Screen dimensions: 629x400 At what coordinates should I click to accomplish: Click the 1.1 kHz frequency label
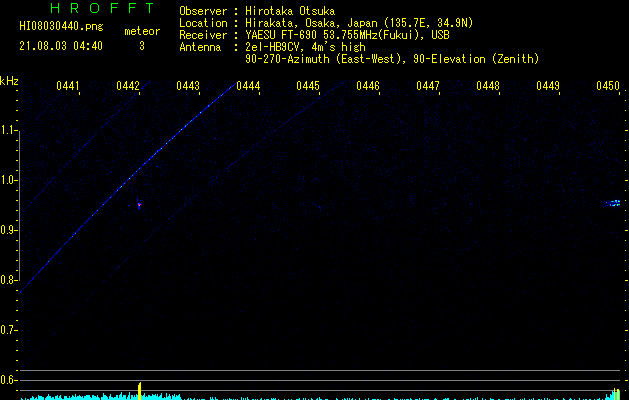[8, 130]
